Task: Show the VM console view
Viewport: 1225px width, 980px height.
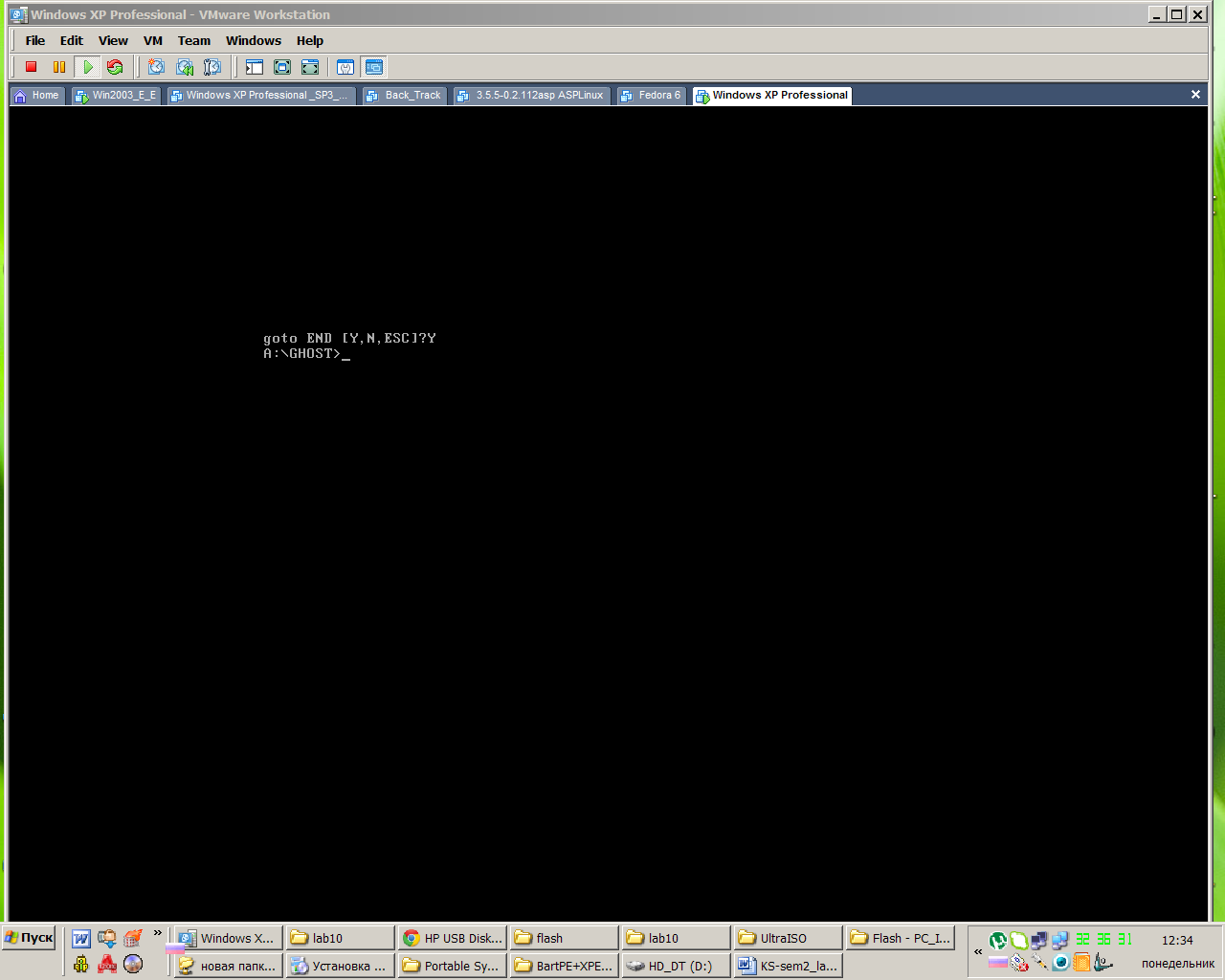Action: 374,67
